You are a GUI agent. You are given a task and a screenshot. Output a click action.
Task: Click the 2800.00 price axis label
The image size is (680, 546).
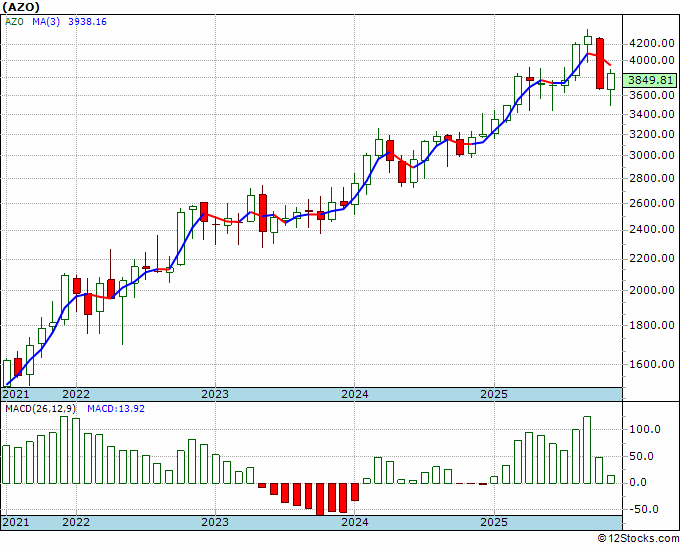click(x=651, y=178)
